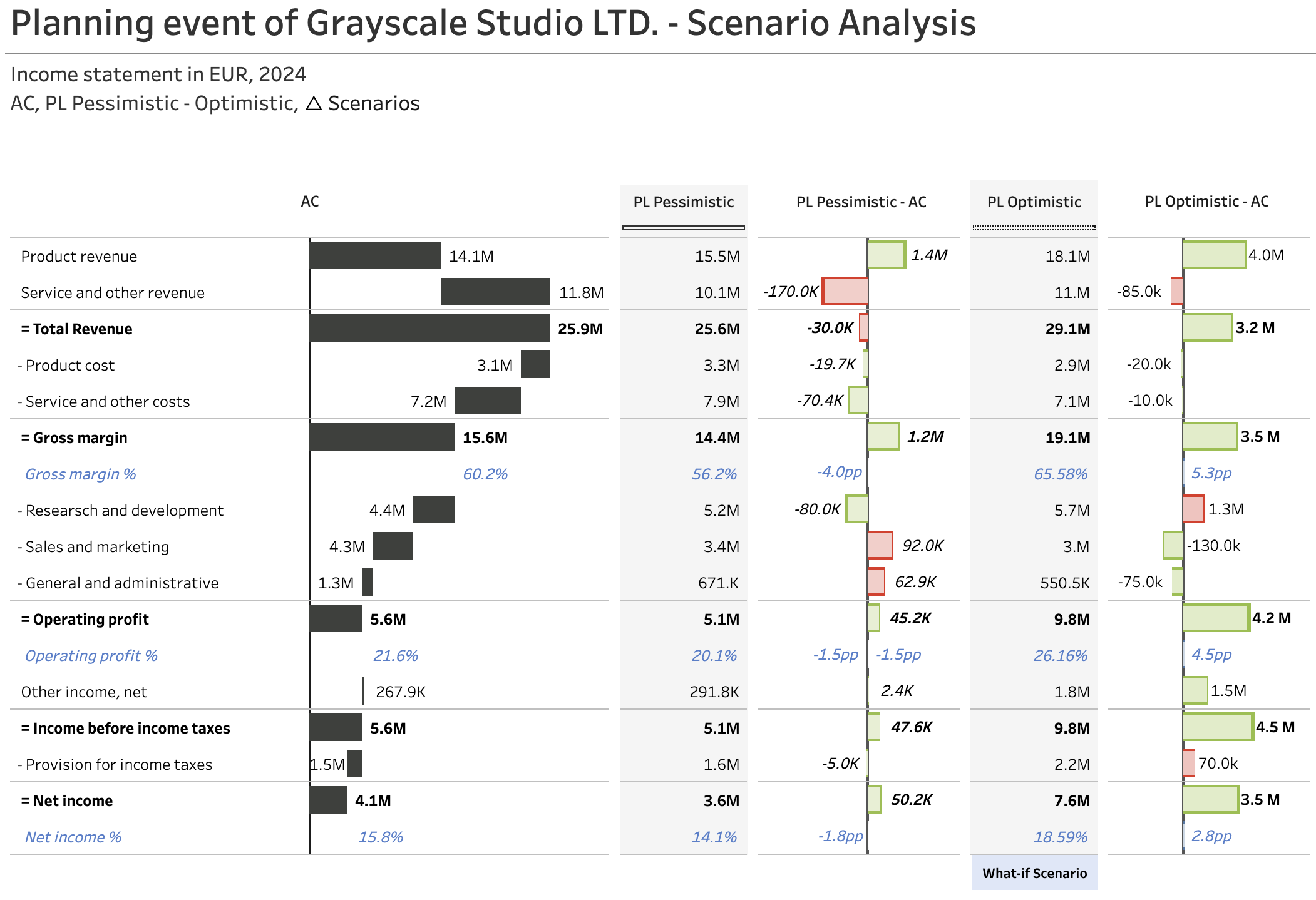1316x900 pixels.
Task: Click the red 92.0K variance bar
Action: [x=880, y=545]
